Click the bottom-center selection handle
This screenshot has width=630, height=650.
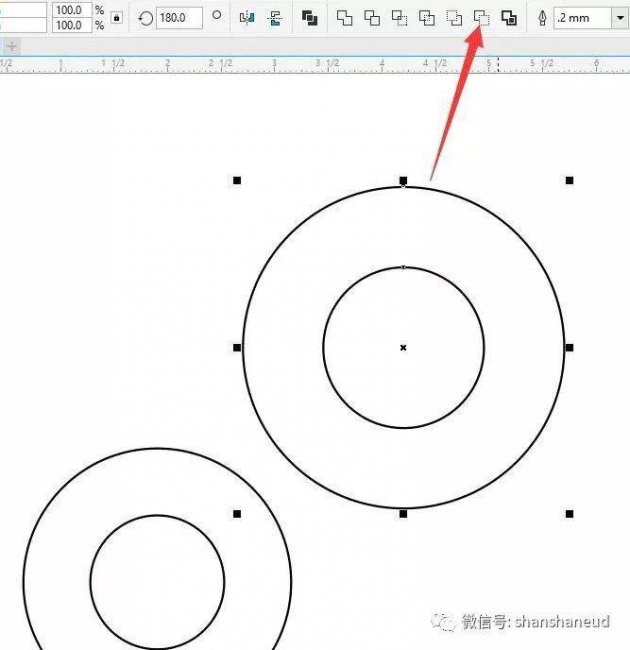click(x=403, y=514)
